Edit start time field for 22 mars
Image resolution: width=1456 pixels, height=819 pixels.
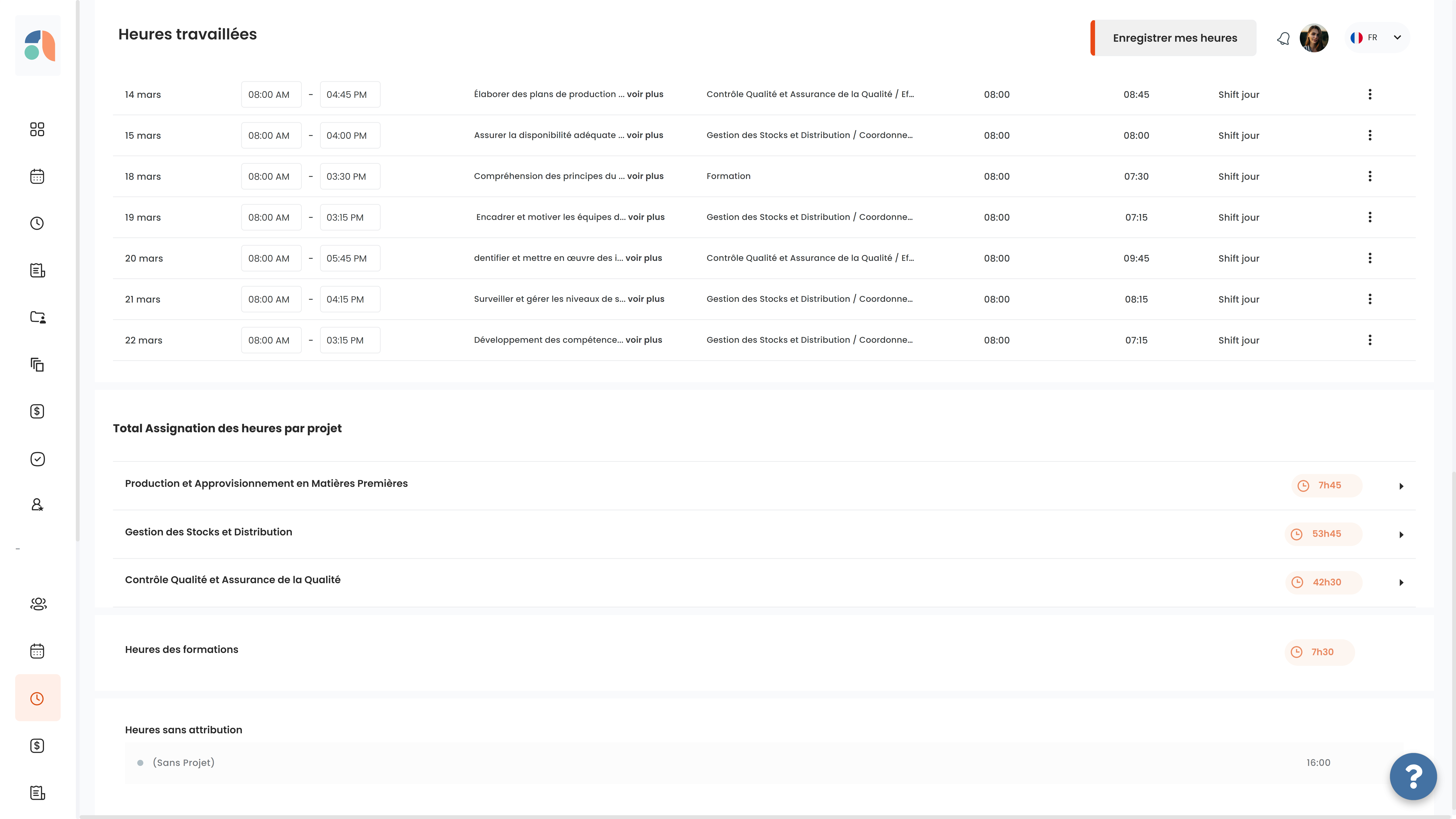(x=271, y=340)
